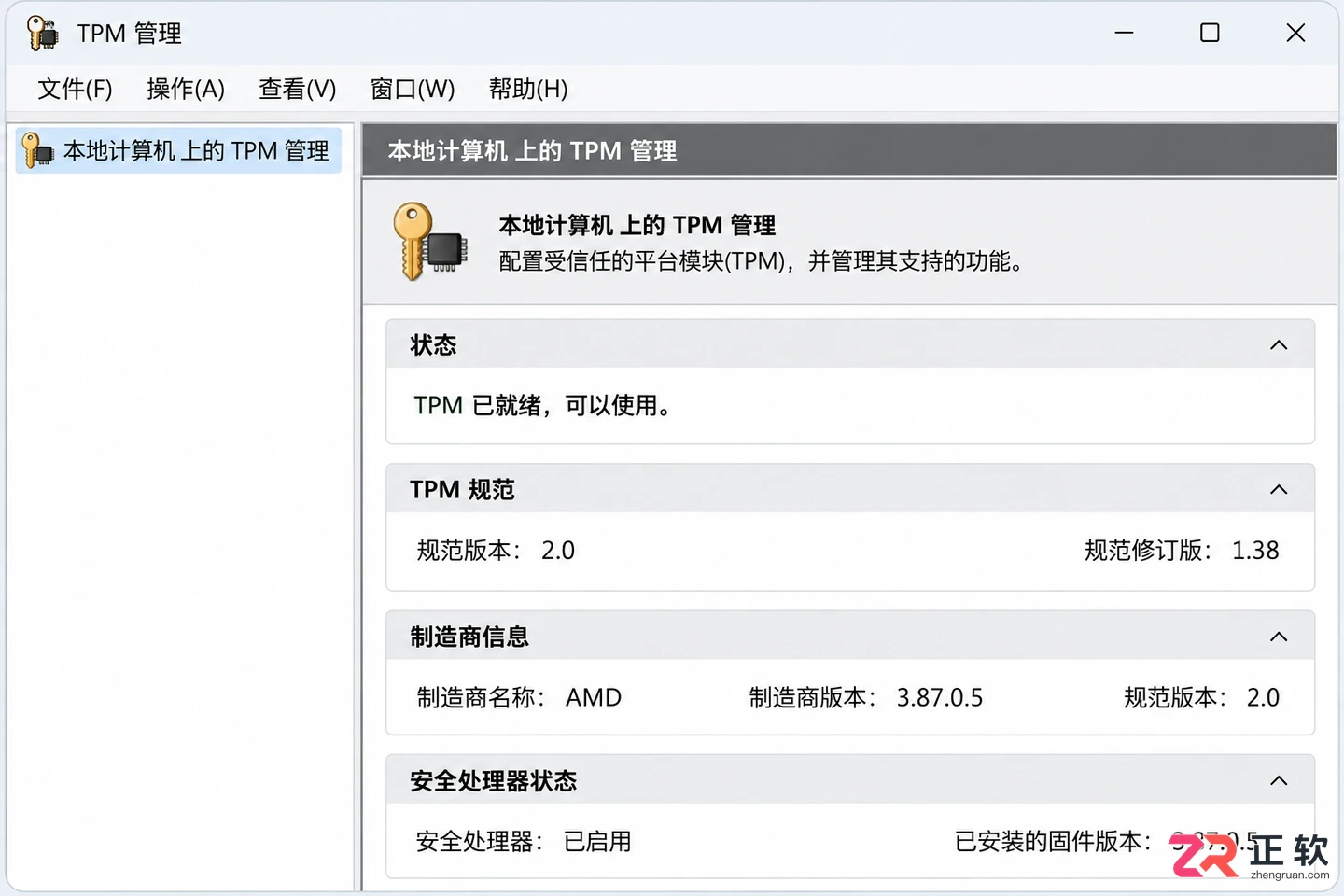The height and width of the screenshot is (896, 1344).
Task: Open the 操作(A) menu
Action: click(x=186, y=89)
